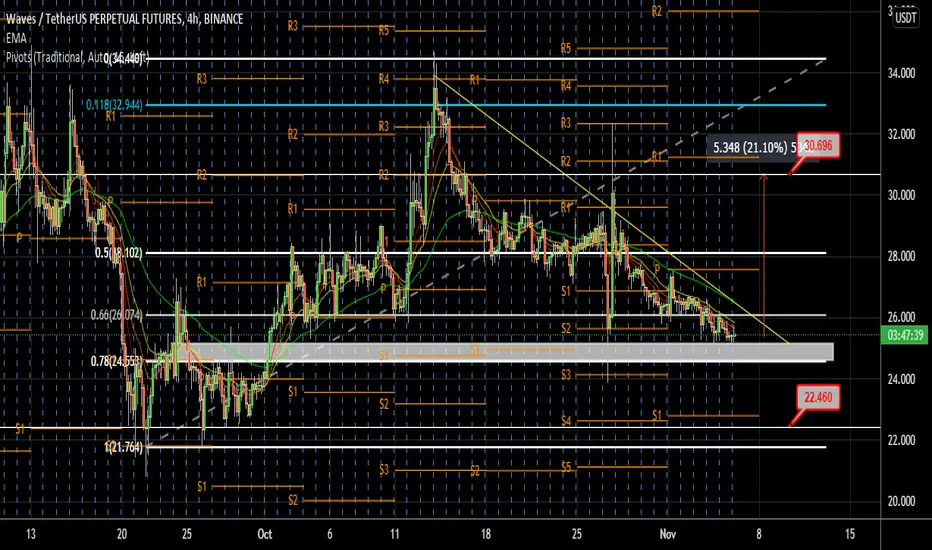Click the green 03:47:39 countdown price label
932x550 pixels.
point(906,335)
